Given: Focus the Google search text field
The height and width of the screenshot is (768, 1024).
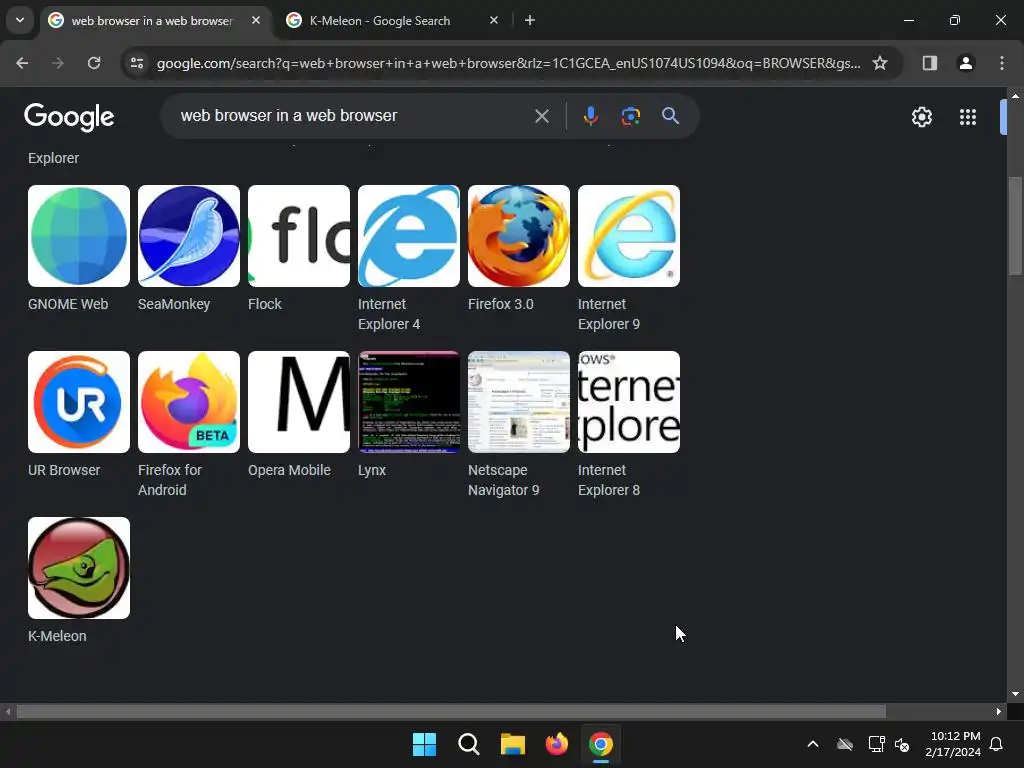Looking at the screenshot, I should point(353,116).
